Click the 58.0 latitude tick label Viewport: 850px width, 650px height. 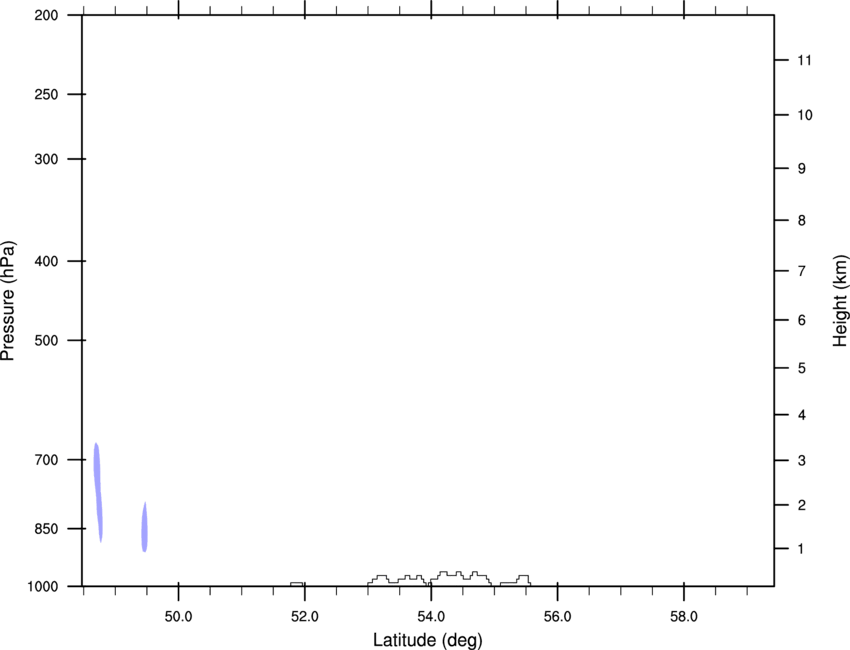pyautogui.click(x=683, y=615)
